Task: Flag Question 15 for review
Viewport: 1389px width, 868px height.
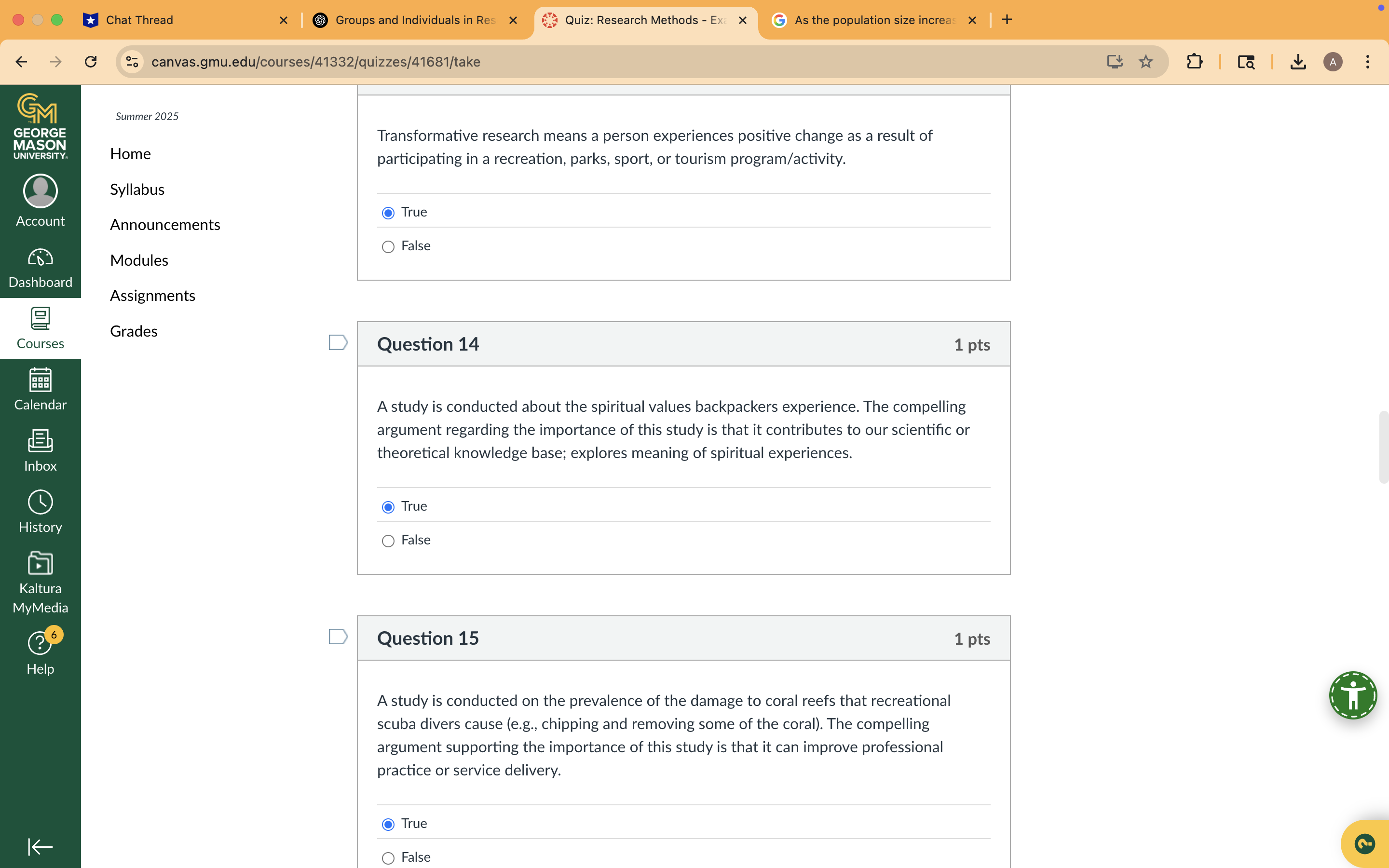Action: (x=338, y=636)
